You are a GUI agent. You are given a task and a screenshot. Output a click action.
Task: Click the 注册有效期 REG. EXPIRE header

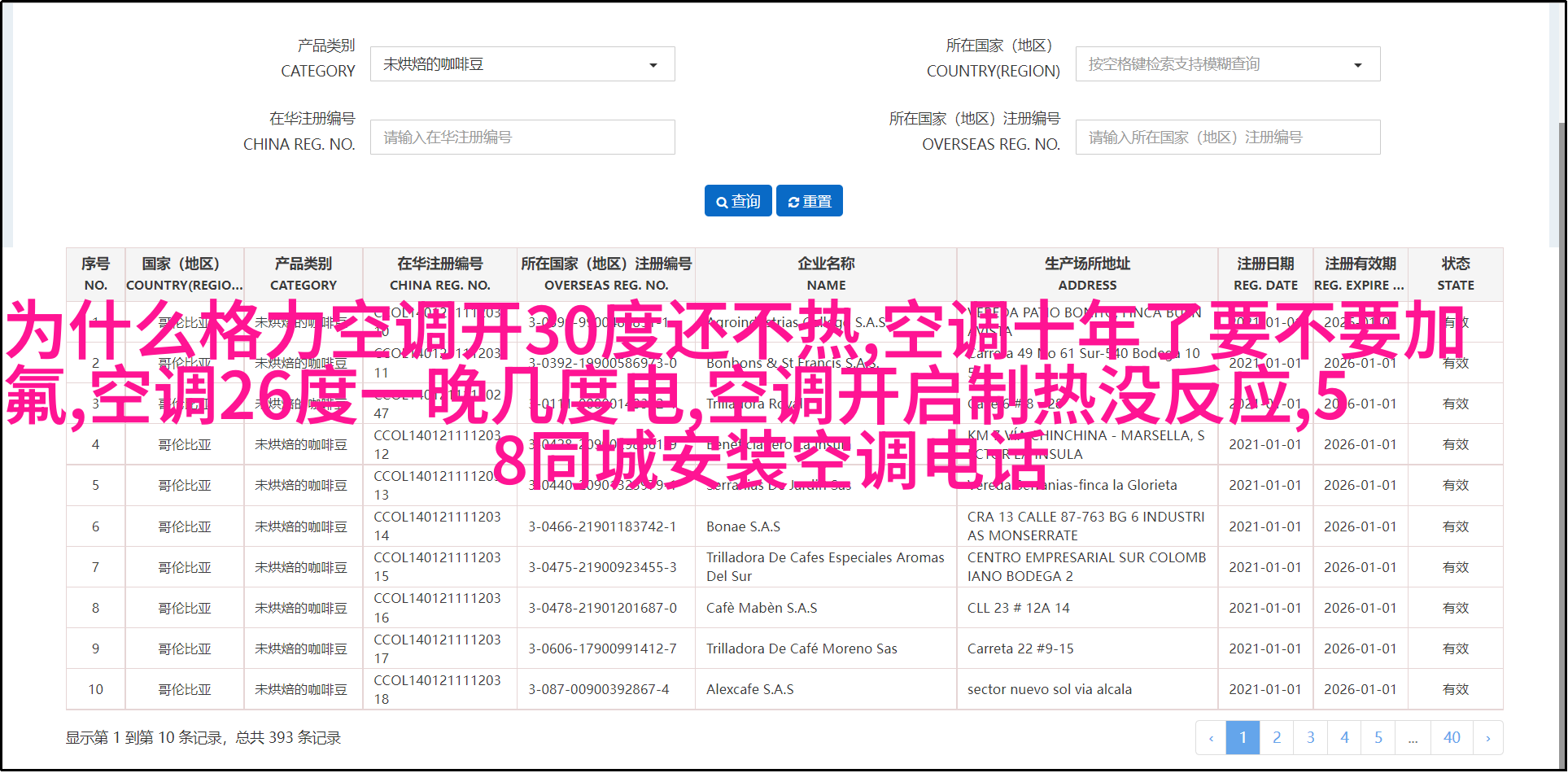[1360, 274]
